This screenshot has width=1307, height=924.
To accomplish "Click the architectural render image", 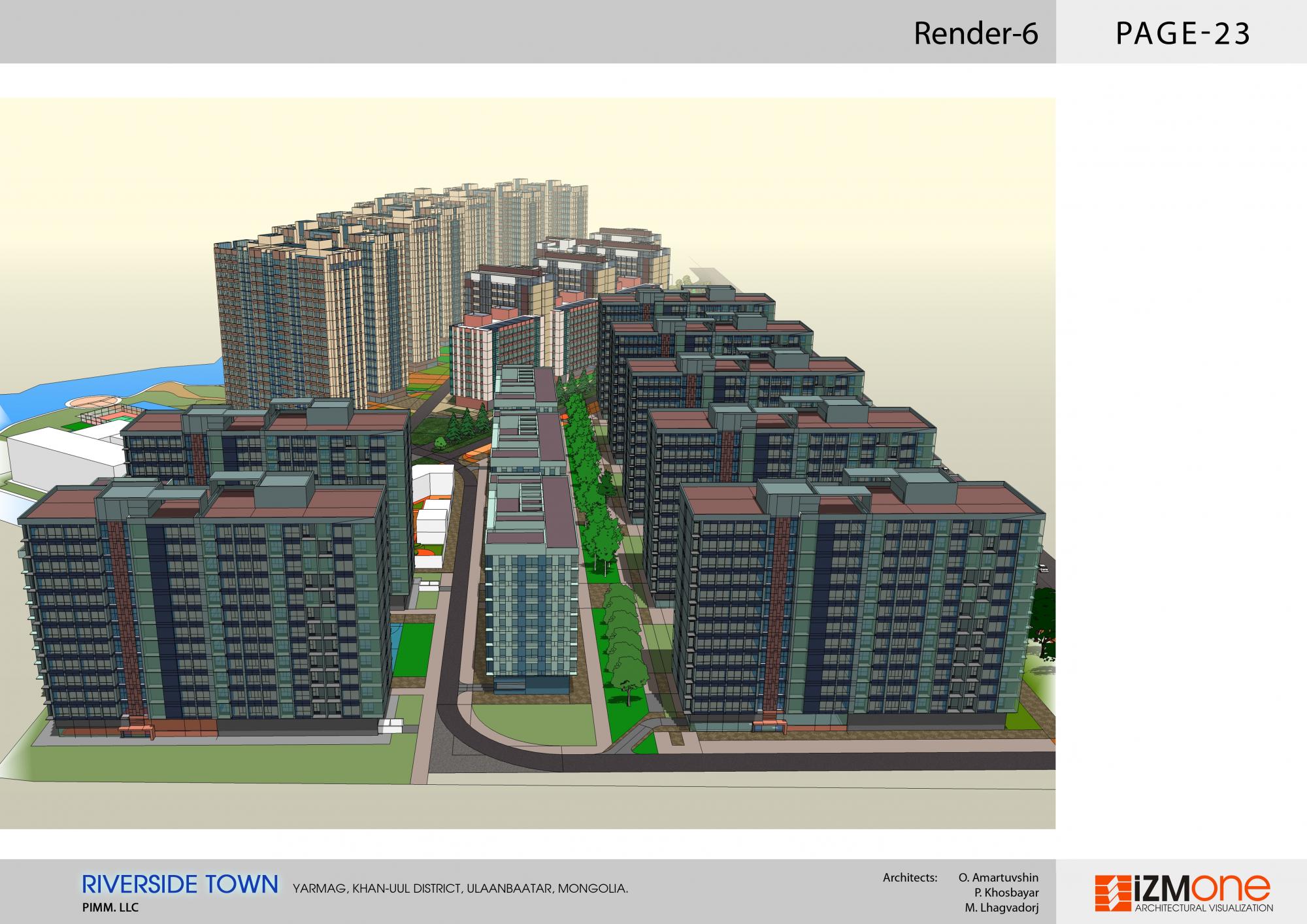I will pos(527,463).
